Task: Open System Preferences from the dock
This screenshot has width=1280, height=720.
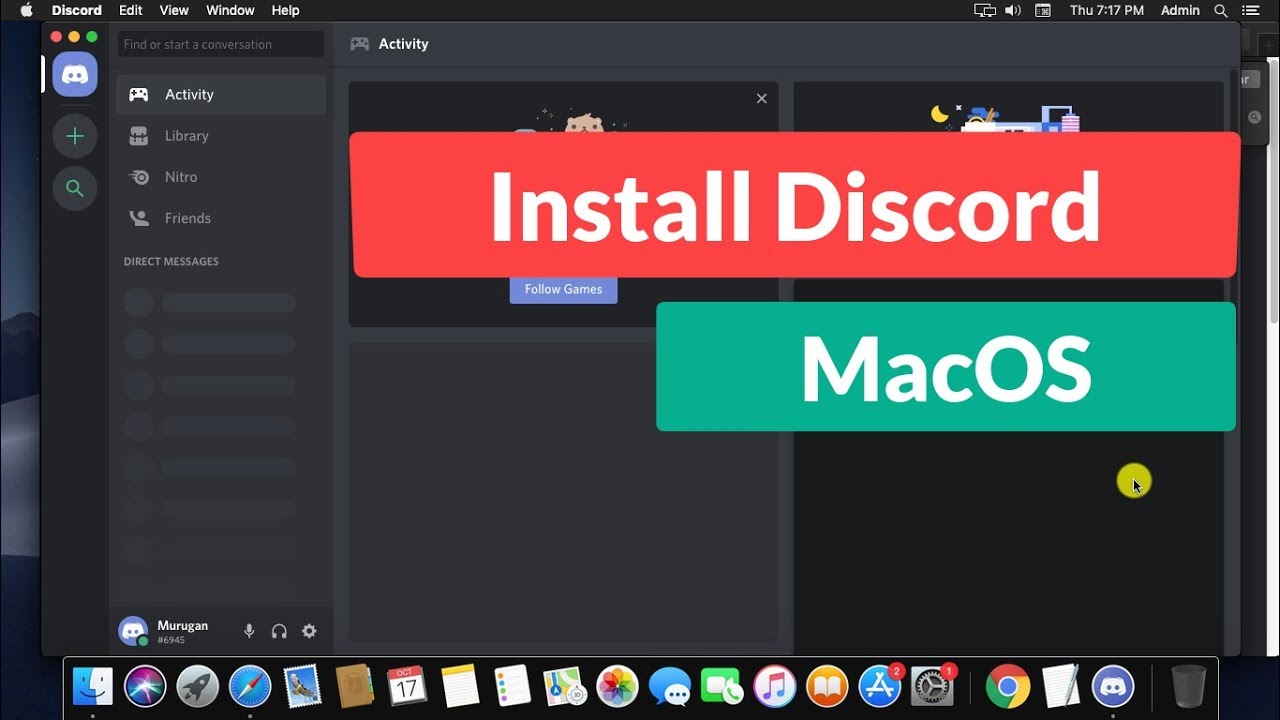Action: [932, 687]
